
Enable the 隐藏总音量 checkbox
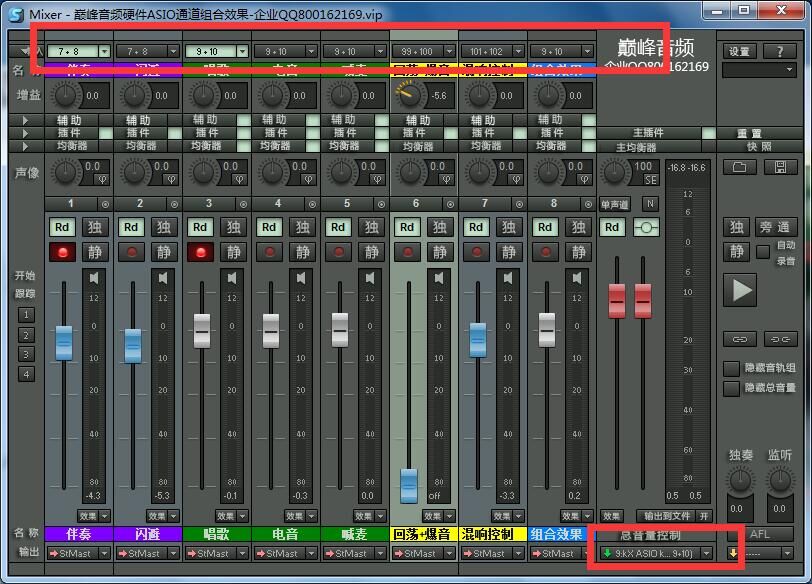(x=732, y=388)
